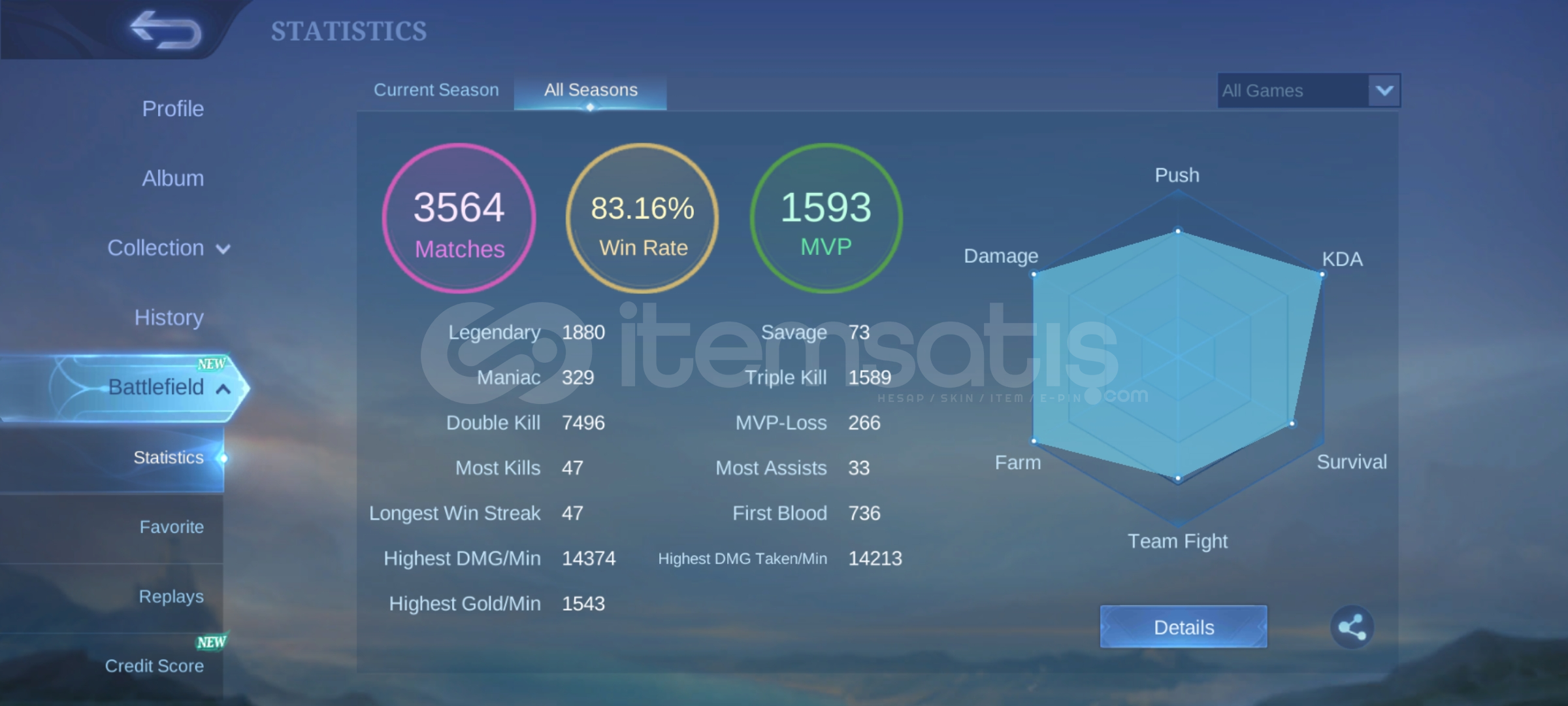Go to History in sidebar
Viewport: 1568px width, 706px height.
(x=169, y=317)
